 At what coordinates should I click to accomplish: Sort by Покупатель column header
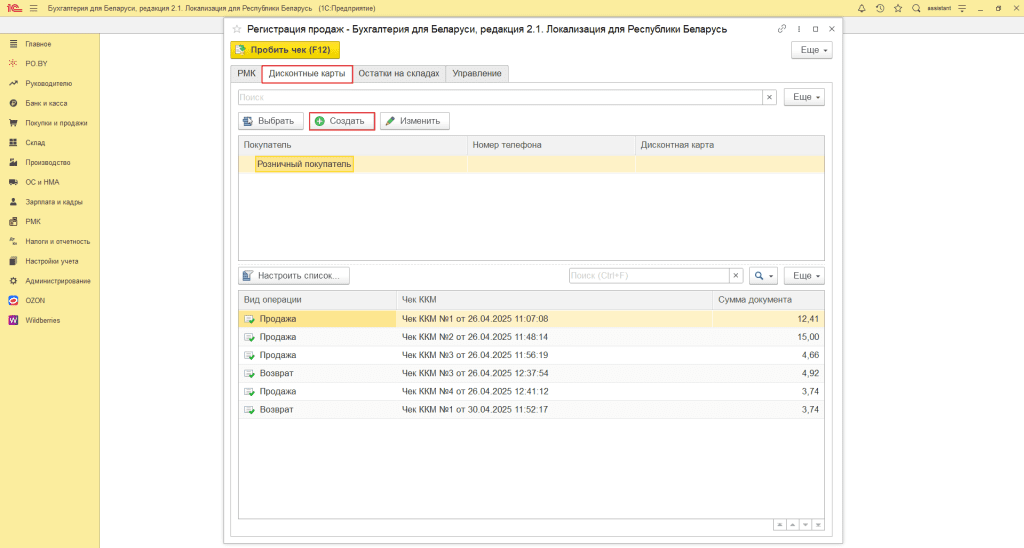pos(353,145)
